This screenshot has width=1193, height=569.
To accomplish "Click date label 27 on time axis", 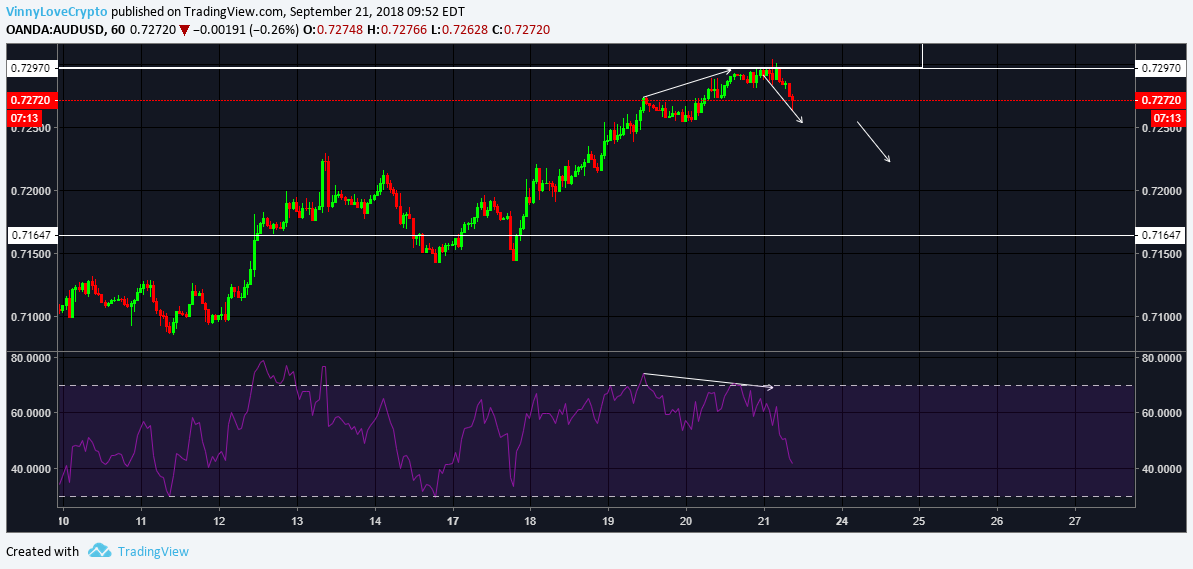I will [x=1075, y=522].
